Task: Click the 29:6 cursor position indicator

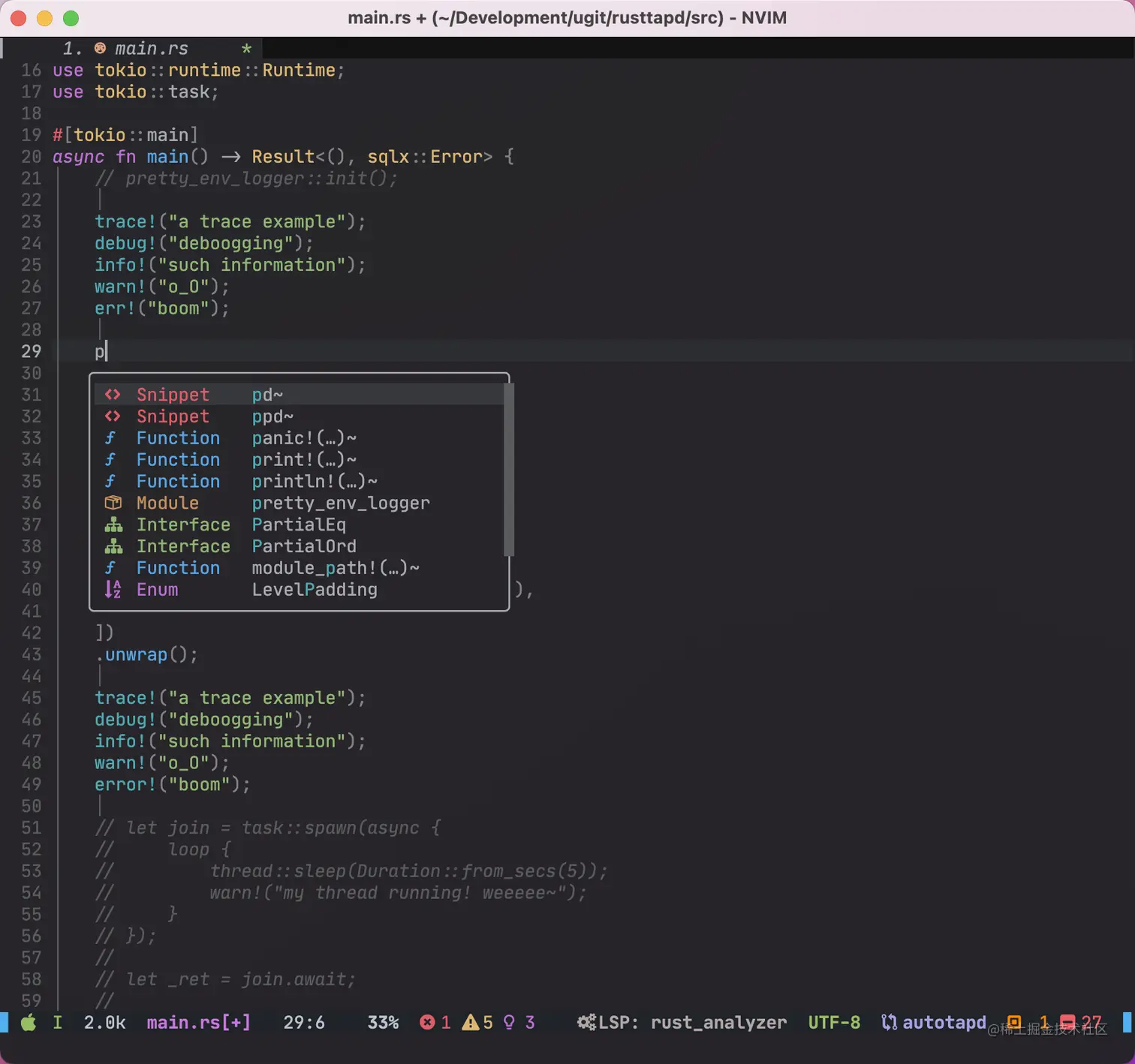Action: pos(304,1022)
